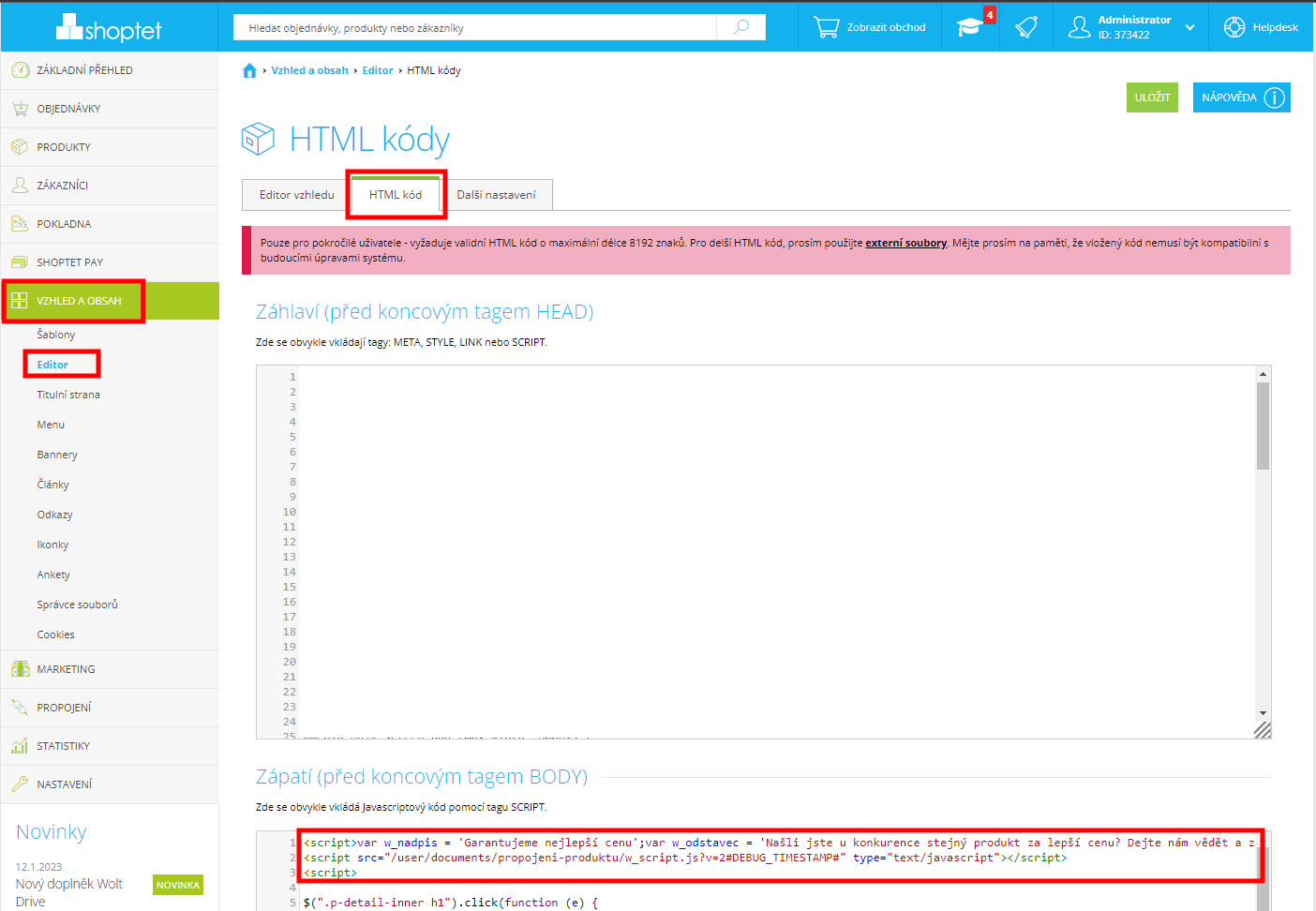Open the Šablony submenu item

click(x=56, y=335)
